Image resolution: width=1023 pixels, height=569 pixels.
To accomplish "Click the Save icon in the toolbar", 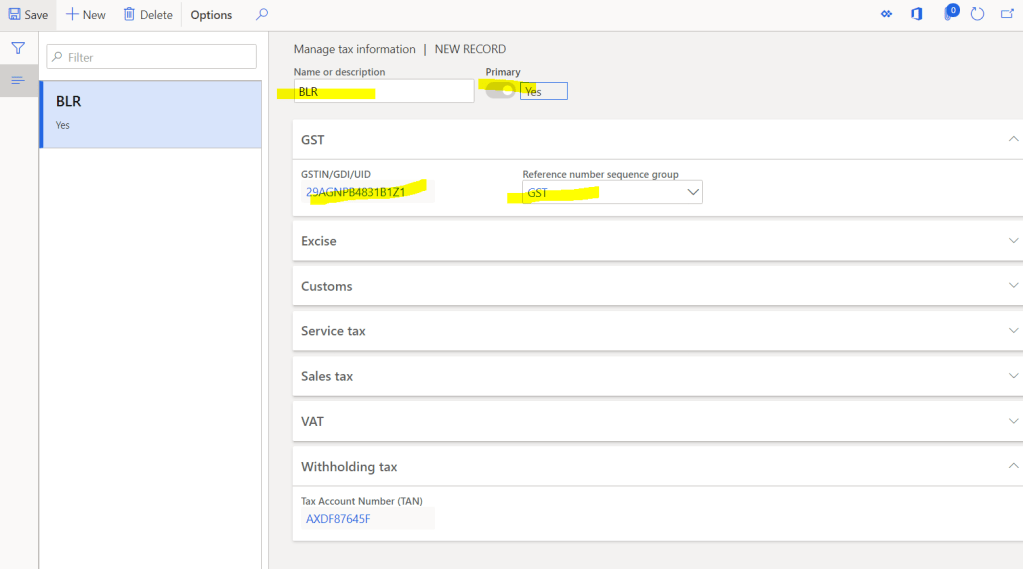I will [15, 15].
